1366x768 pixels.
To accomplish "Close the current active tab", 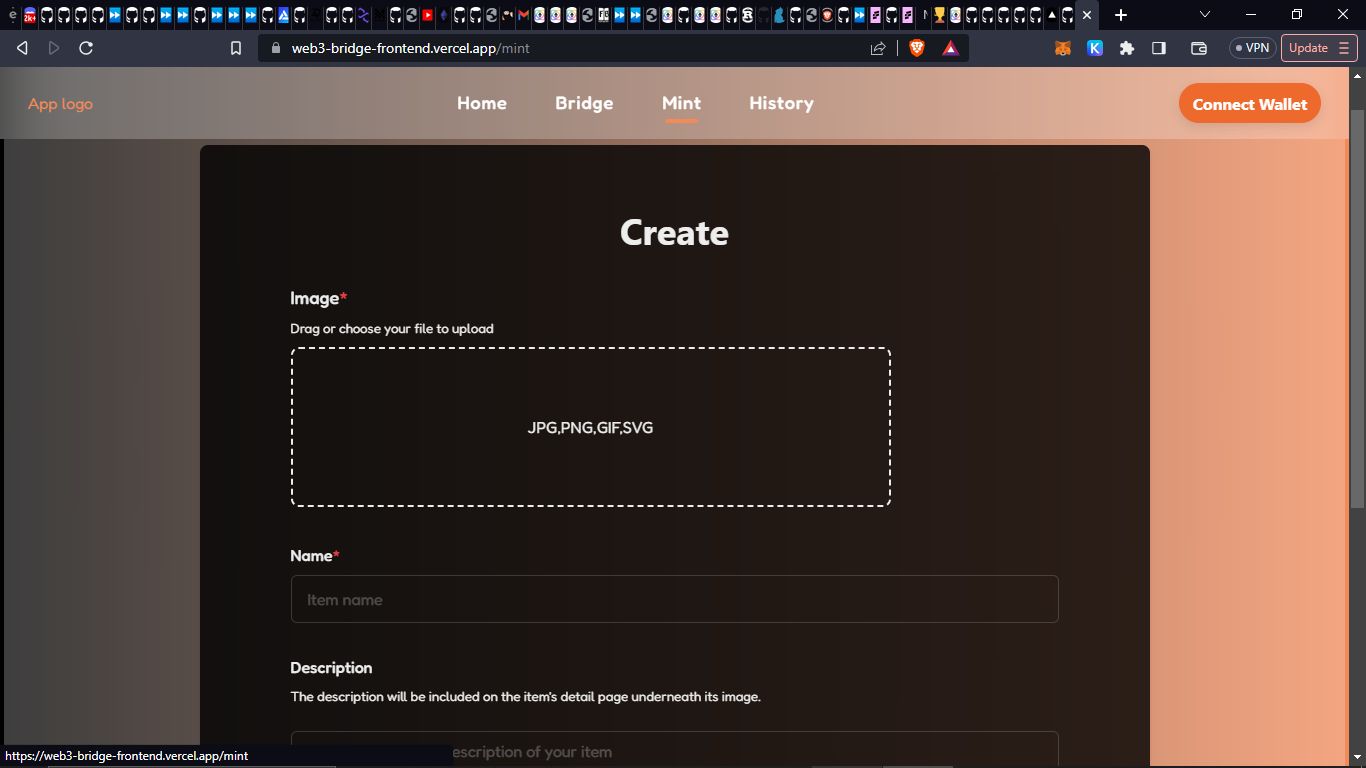I will [1087, 15].
